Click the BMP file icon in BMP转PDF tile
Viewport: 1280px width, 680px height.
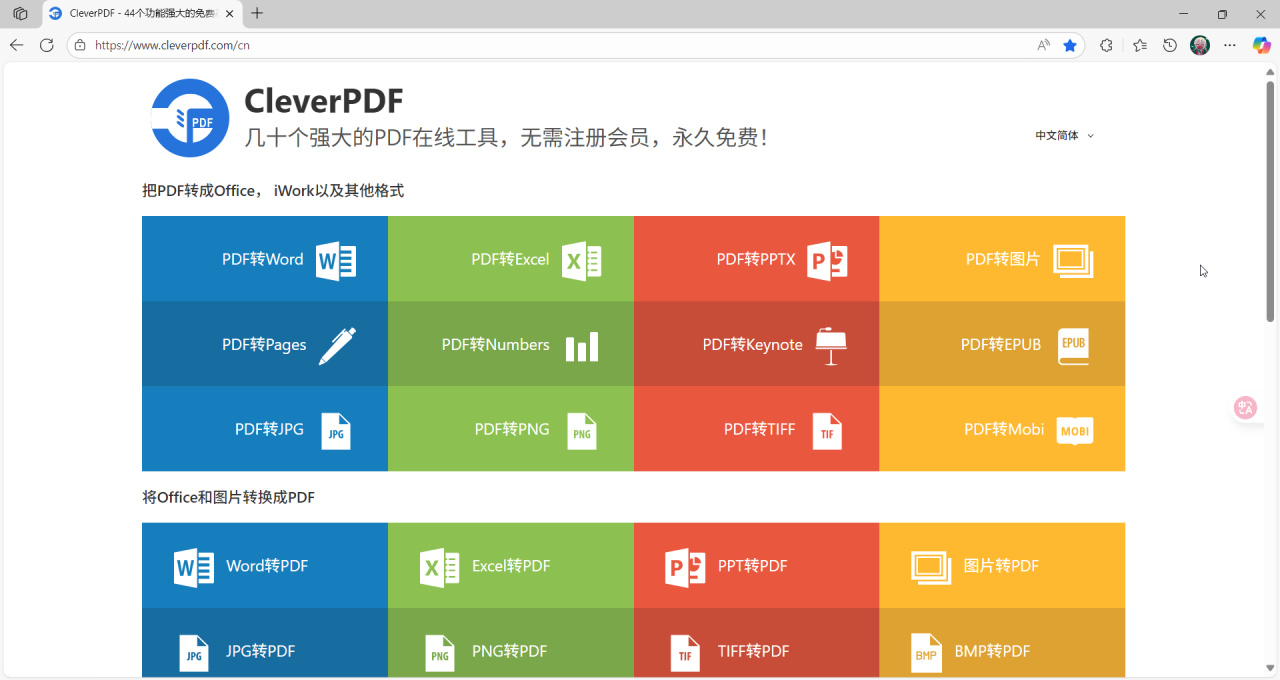click(927, 653)
